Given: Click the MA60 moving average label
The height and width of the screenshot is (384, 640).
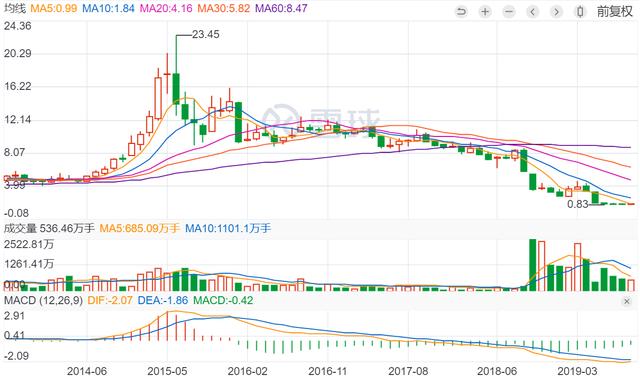Looking at the screenshot, I should pos(281,8).
